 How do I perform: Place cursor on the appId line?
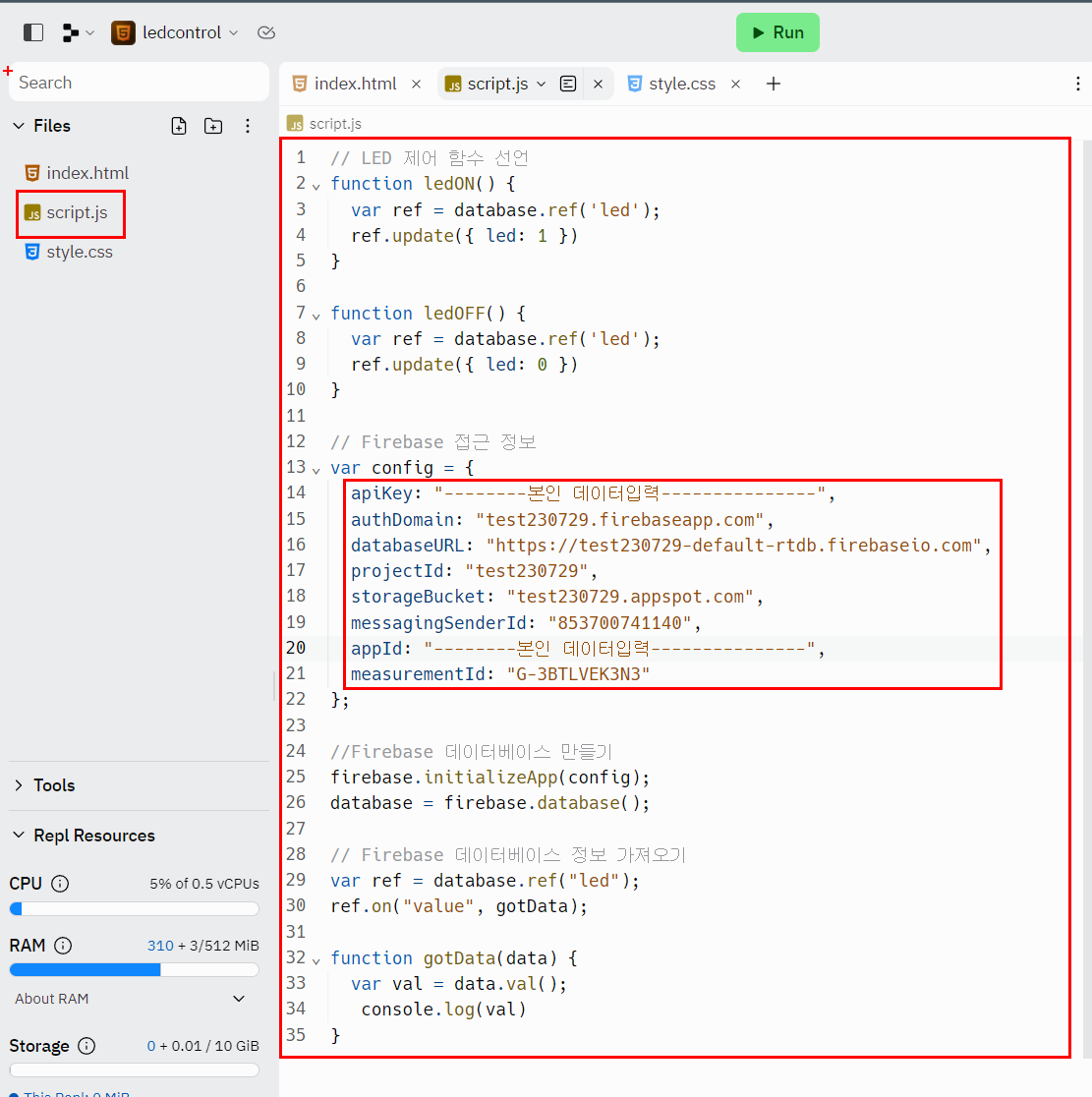click(588, 649)
